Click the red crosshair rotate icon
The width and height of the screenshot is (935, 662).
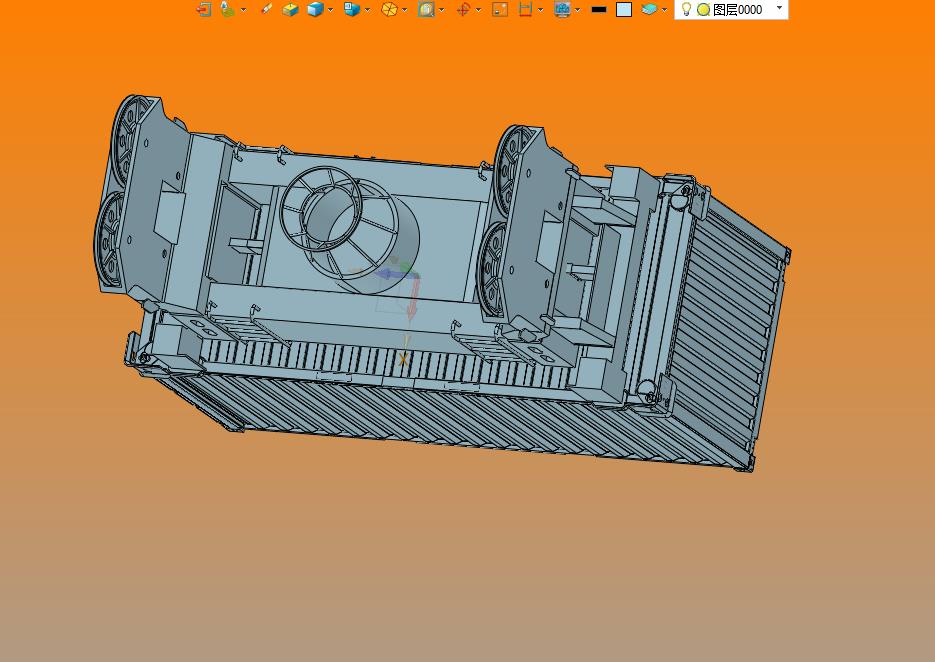463,10
